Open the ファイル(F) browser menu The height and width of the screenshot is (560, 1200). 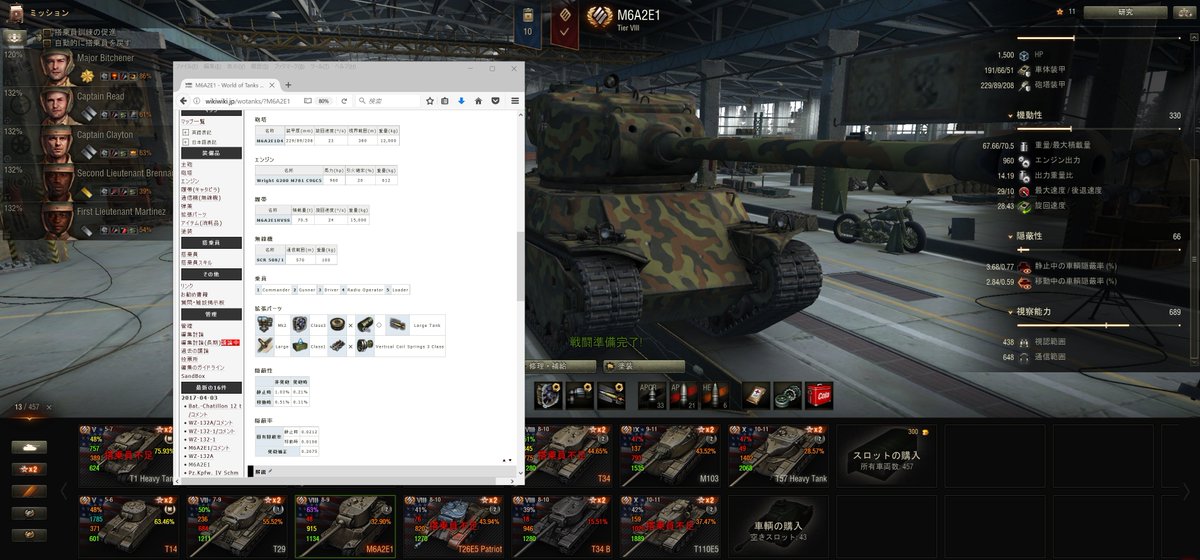point(187,66)
